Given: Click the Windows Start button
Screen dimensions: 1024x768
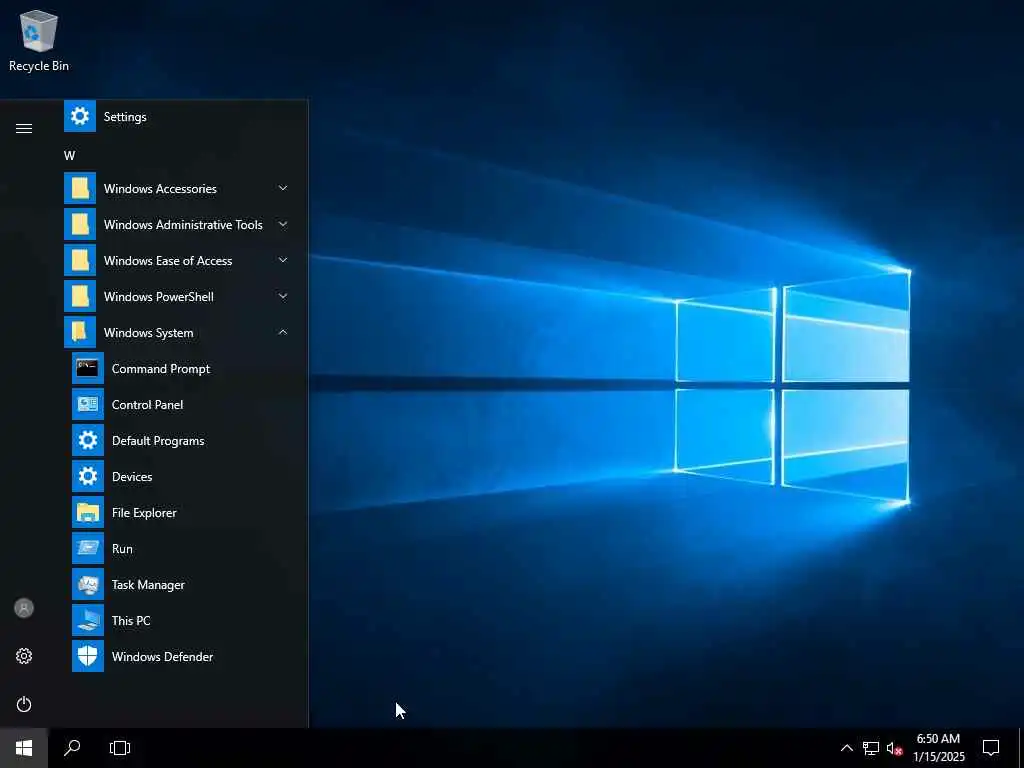Looking at the screenshot, I should (x=24, y=748).
